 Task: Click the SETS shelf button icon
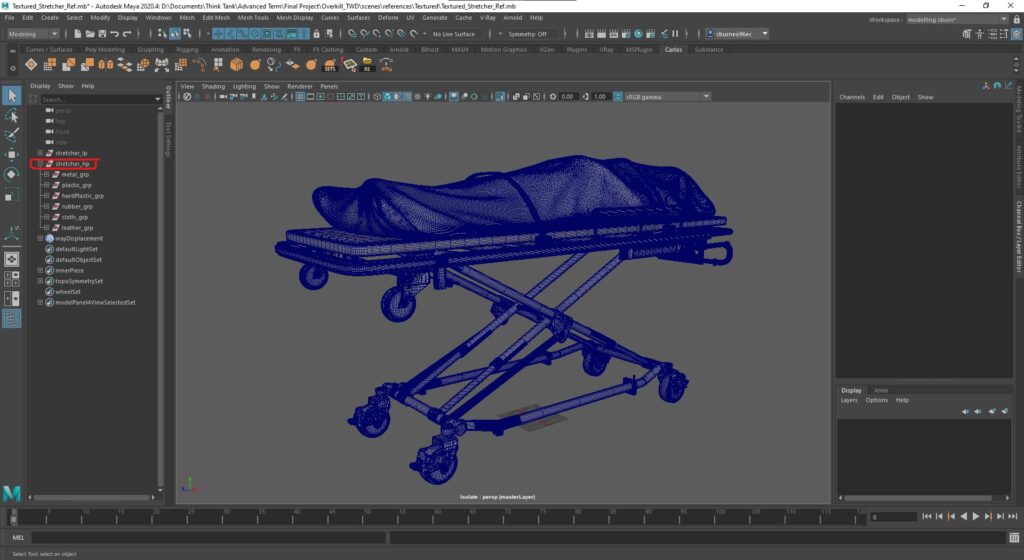pos(330,65)
